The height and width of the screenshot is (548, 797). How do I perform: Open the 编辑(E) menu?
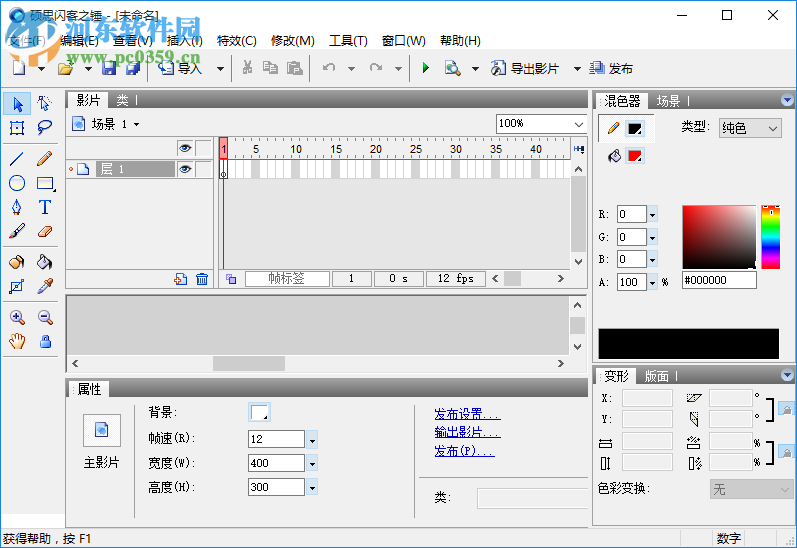(x=79, y=41)
